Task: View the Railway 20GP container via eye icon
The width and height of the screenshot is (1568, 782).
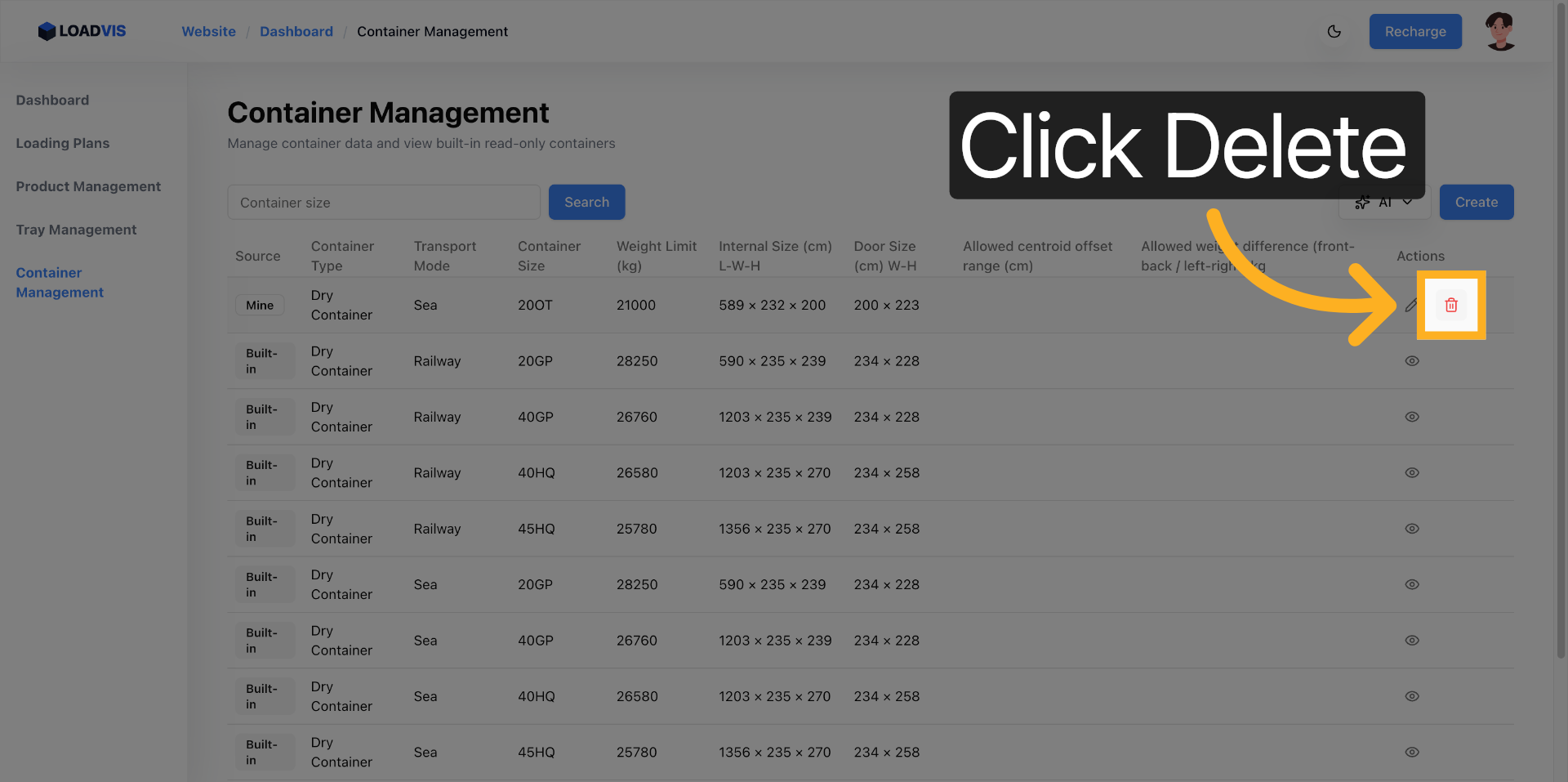Action: (1411, 361)
